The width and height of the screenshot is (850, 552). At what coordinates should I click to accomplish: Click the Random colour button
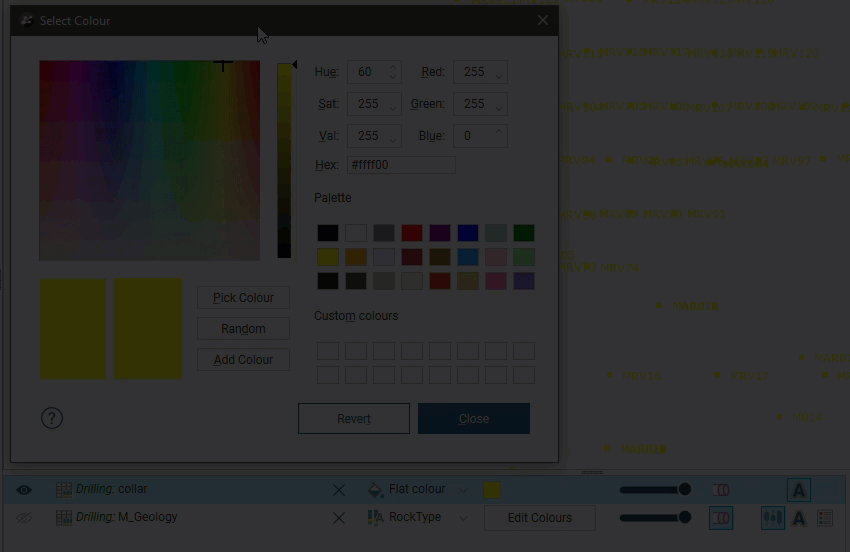243,329
